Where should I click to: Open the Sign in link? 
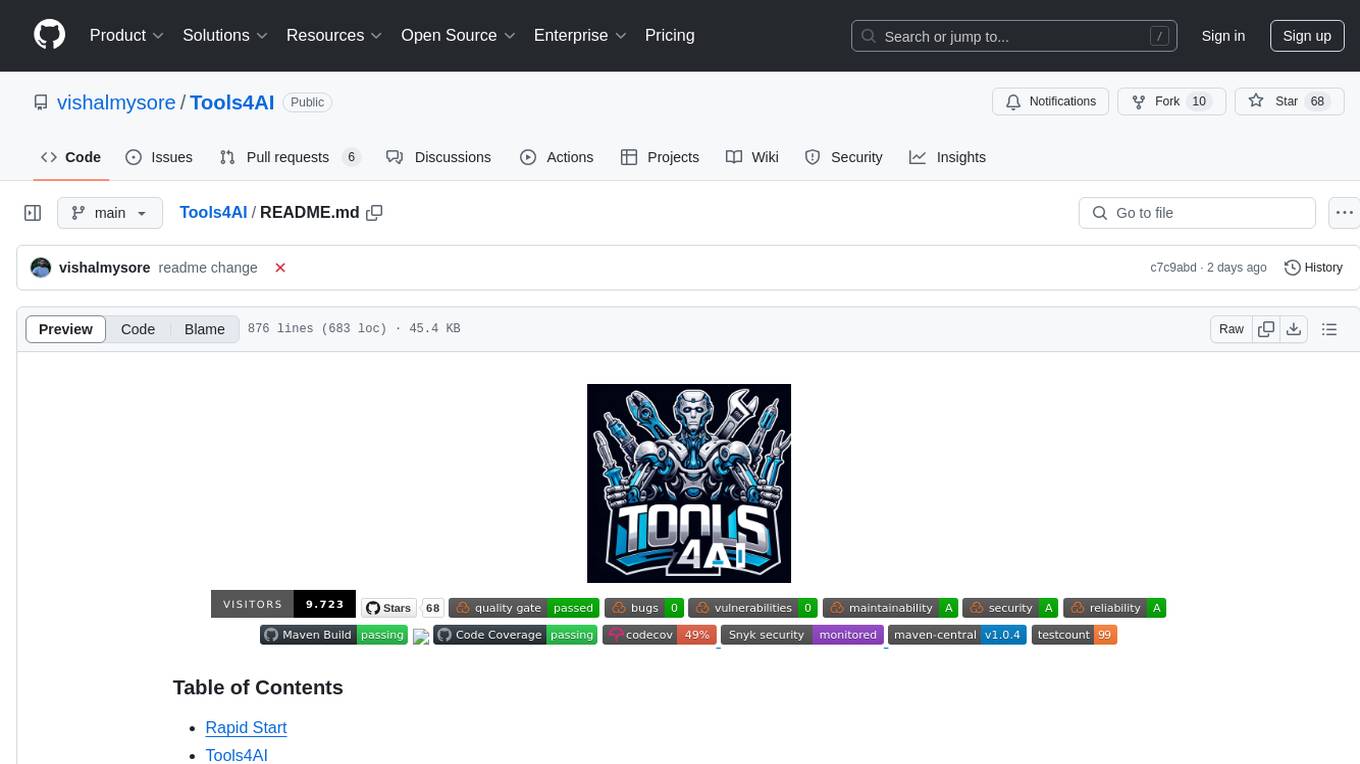point(1223,36)
